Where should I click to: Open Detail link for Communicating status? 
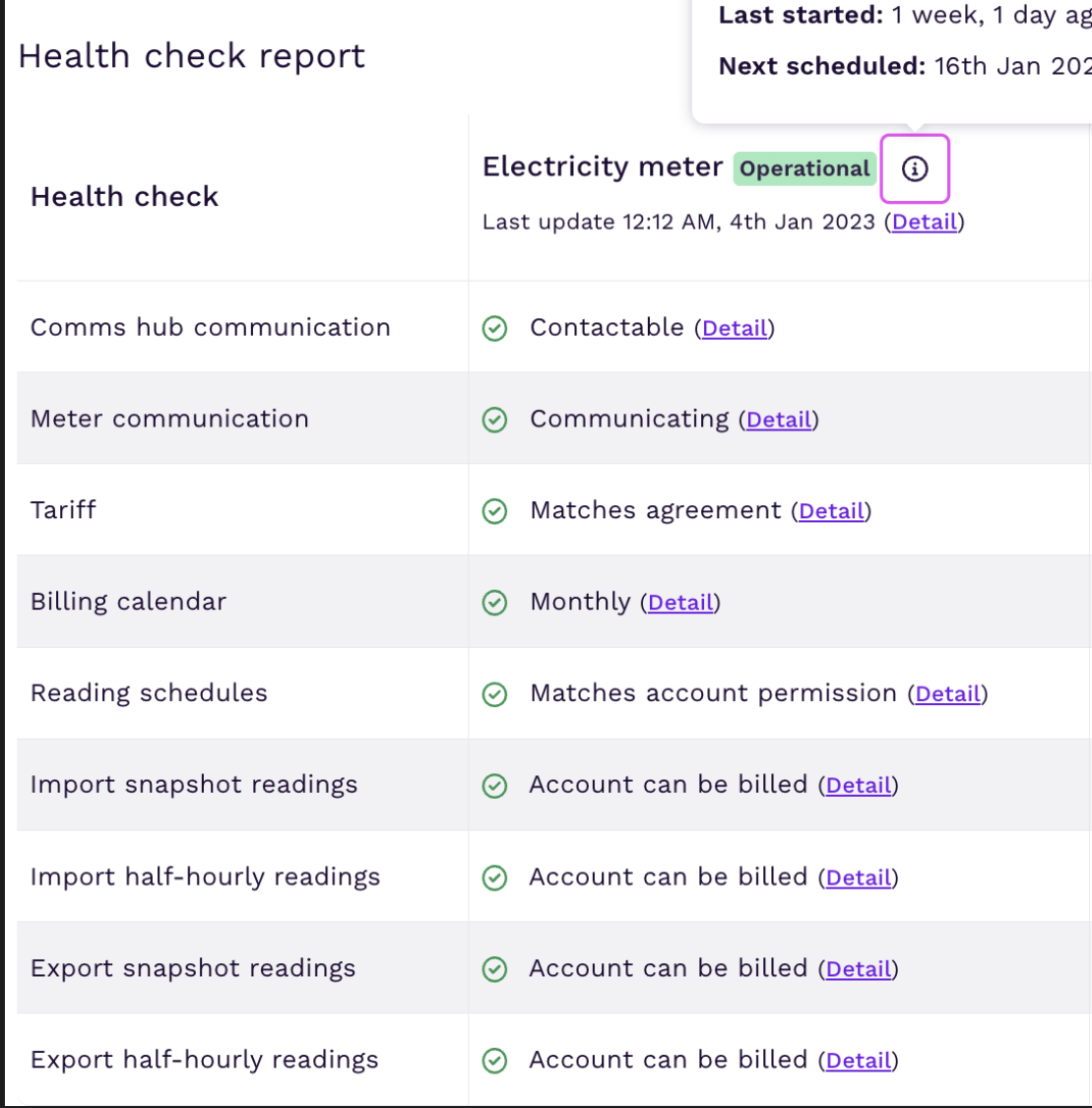point(779,421)
